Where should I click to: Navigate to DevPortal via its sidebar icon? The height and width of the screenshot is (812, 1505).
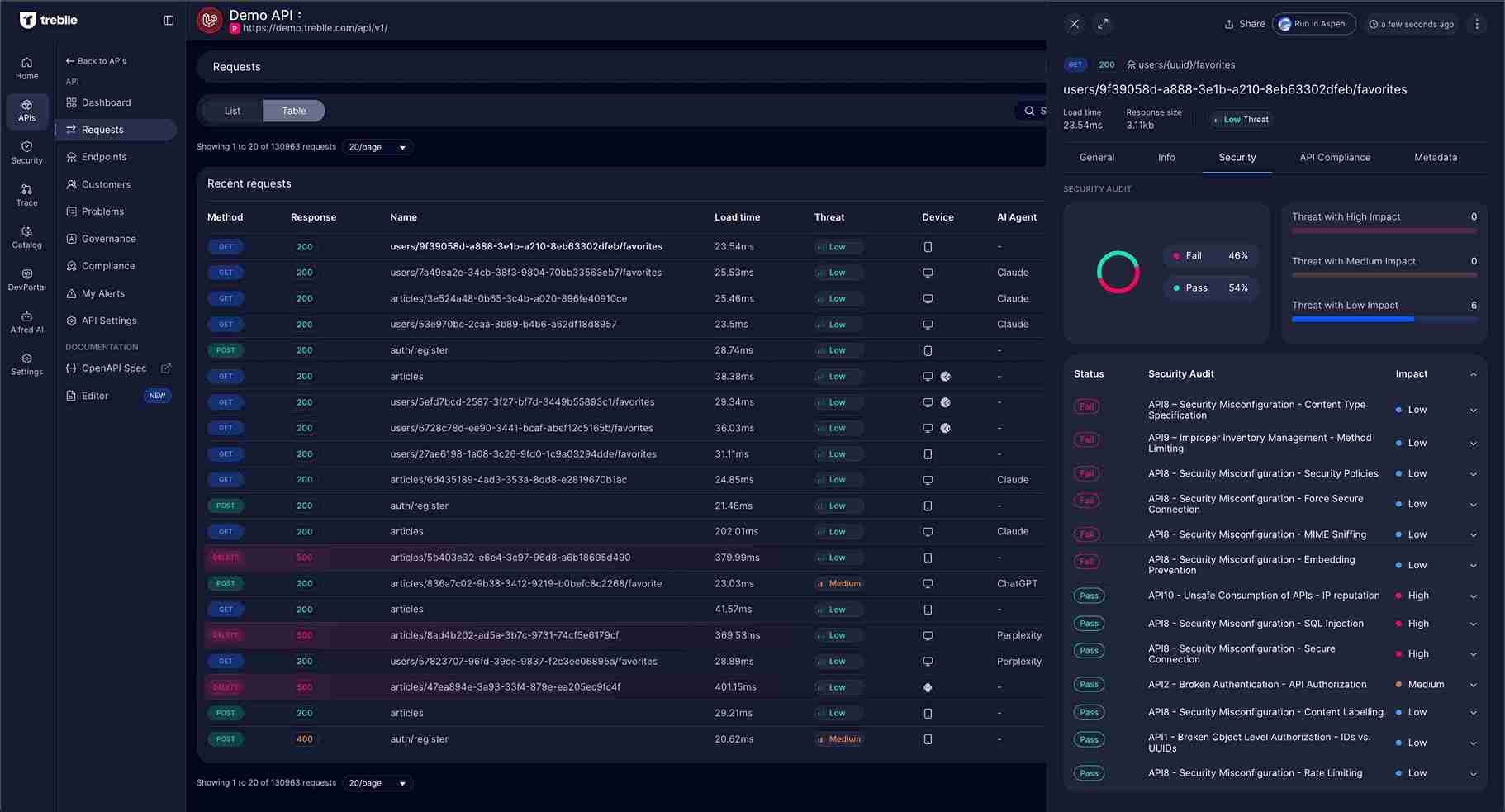[26, 280]
